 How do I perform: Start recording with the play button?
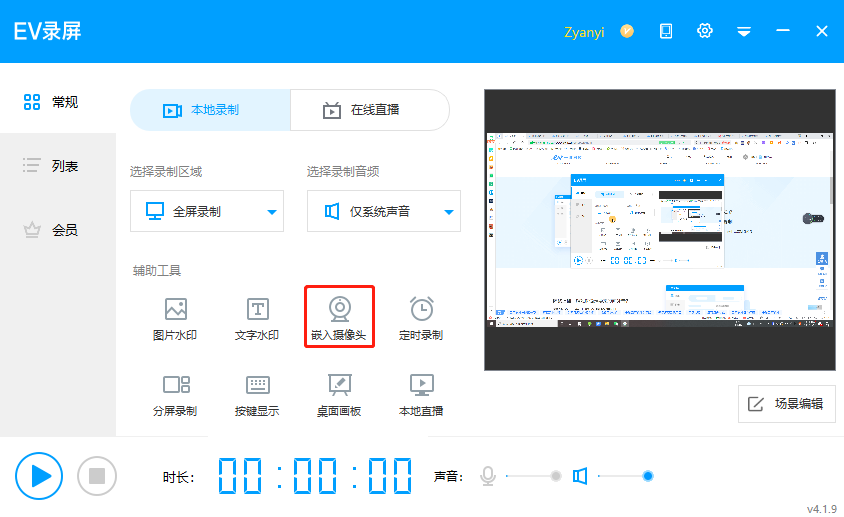[x=40, y=475]
